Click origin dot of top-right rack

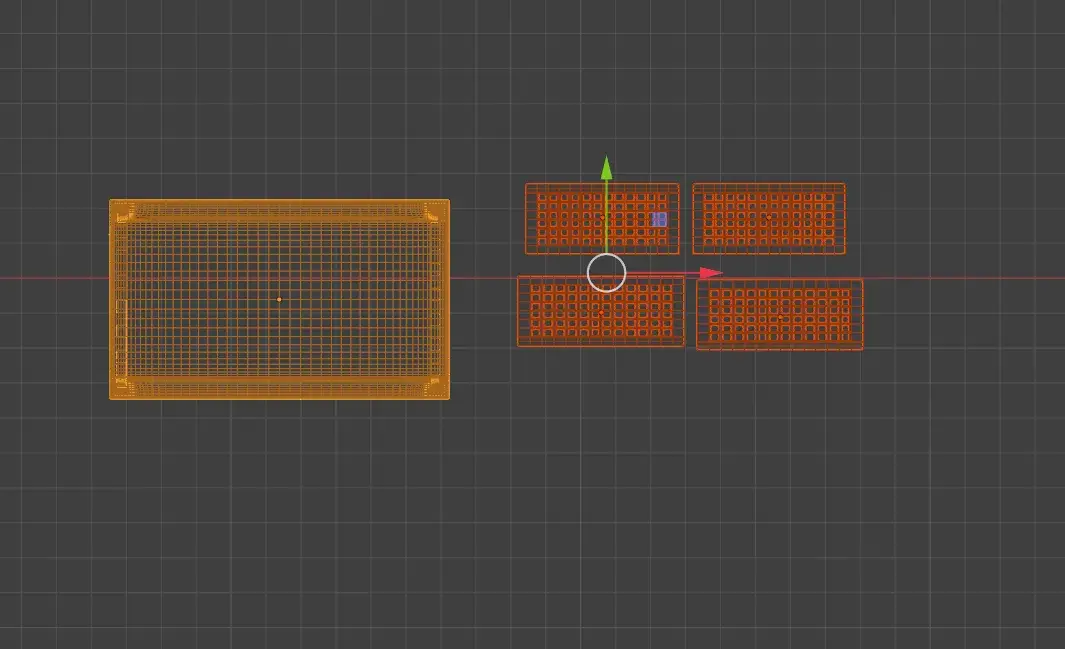pyautogui.click(x=768, y=218)
